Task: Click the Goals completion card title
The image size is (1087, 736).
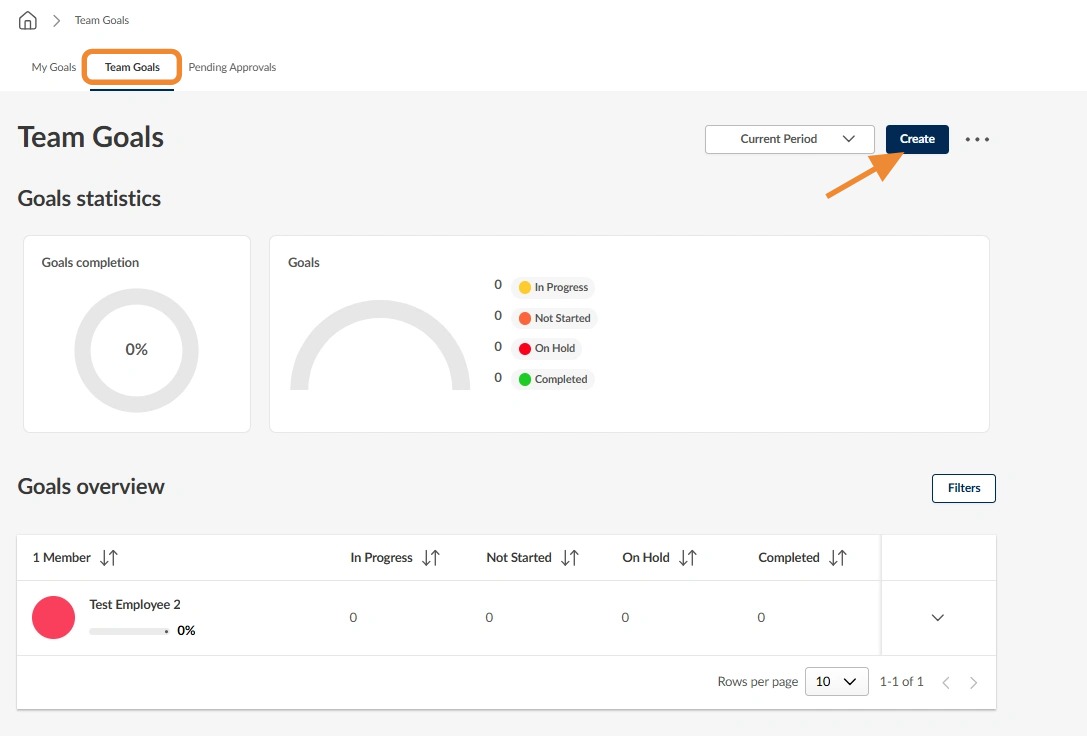Action: tap(90, 263)
